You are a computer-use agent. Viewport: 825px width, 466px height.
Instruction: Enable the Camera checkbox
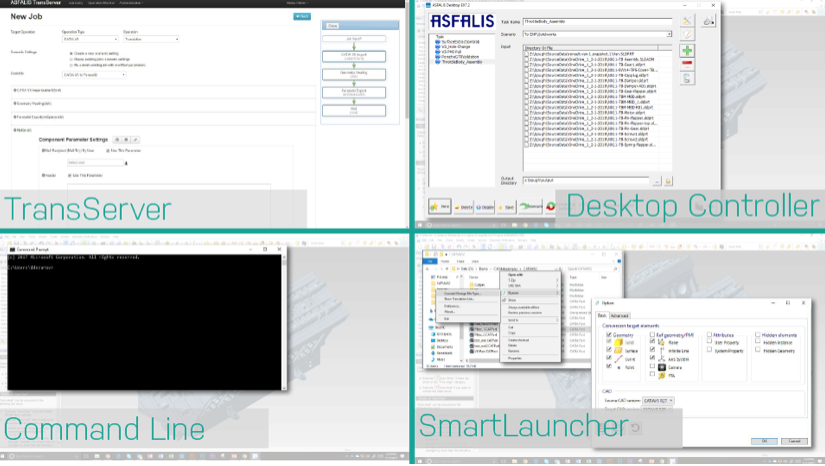point(652,366)
